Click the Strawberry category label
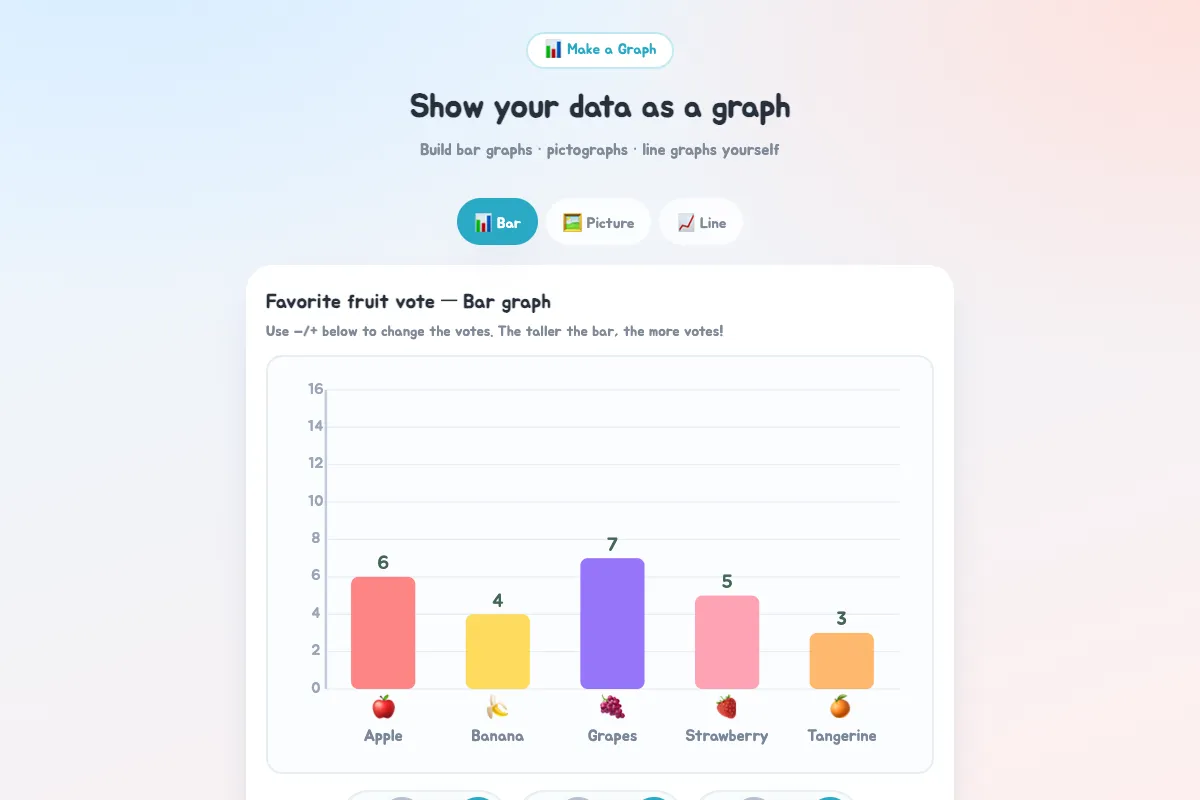This screenshot has width=1200, height=800. (727, 736)
